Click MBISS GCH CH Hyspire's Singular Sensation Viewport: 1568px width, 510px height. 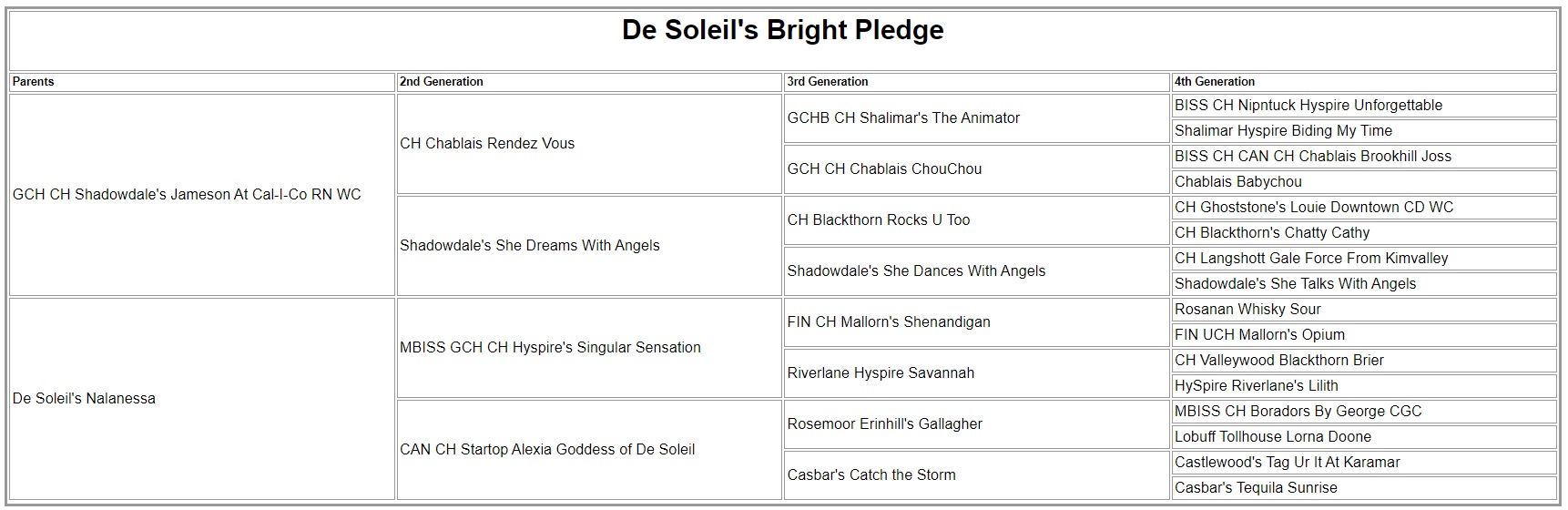pyautogui.click(x=550, y=348)
